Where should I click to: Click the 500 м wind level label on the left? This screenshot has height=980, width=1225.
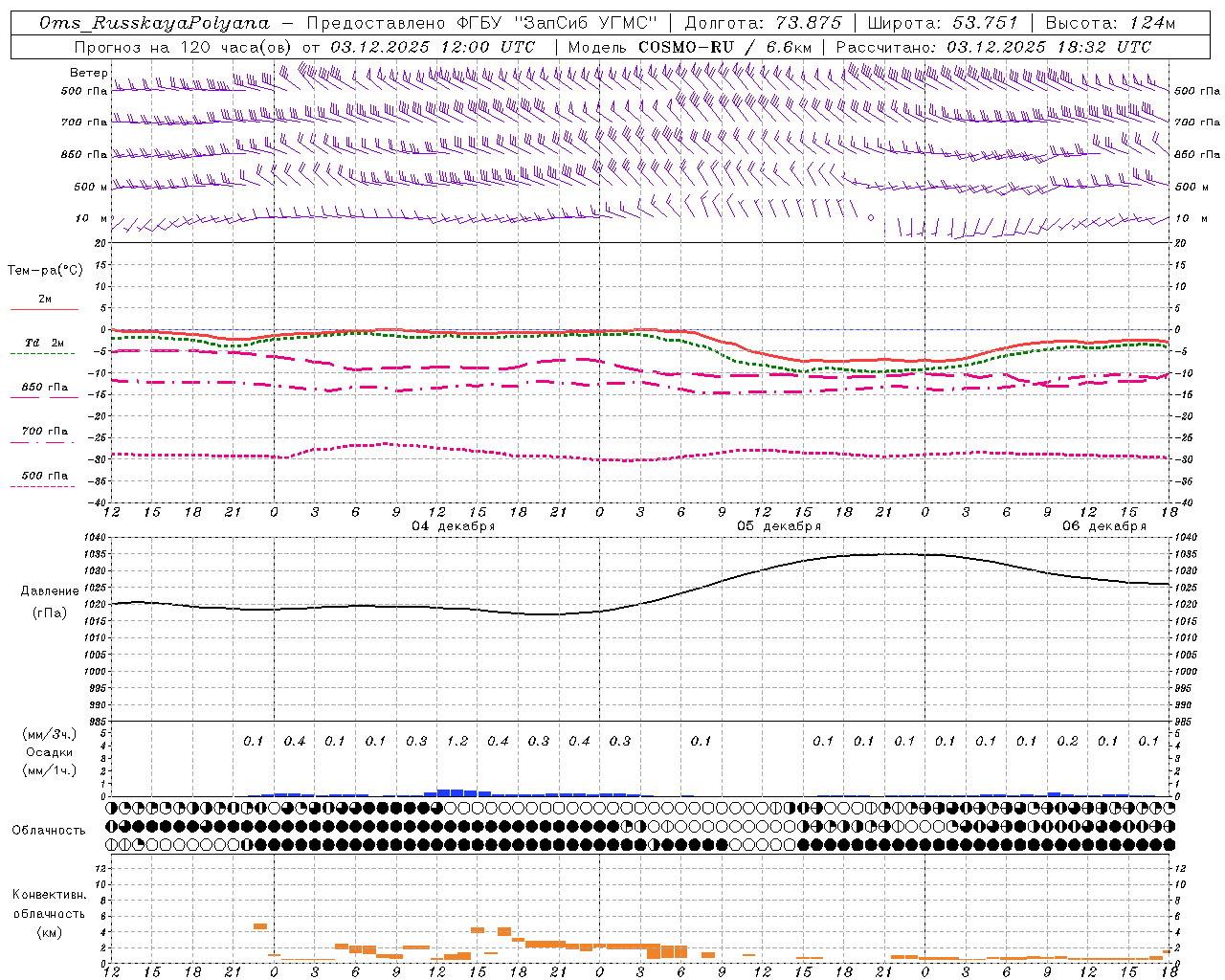[90, 187]
